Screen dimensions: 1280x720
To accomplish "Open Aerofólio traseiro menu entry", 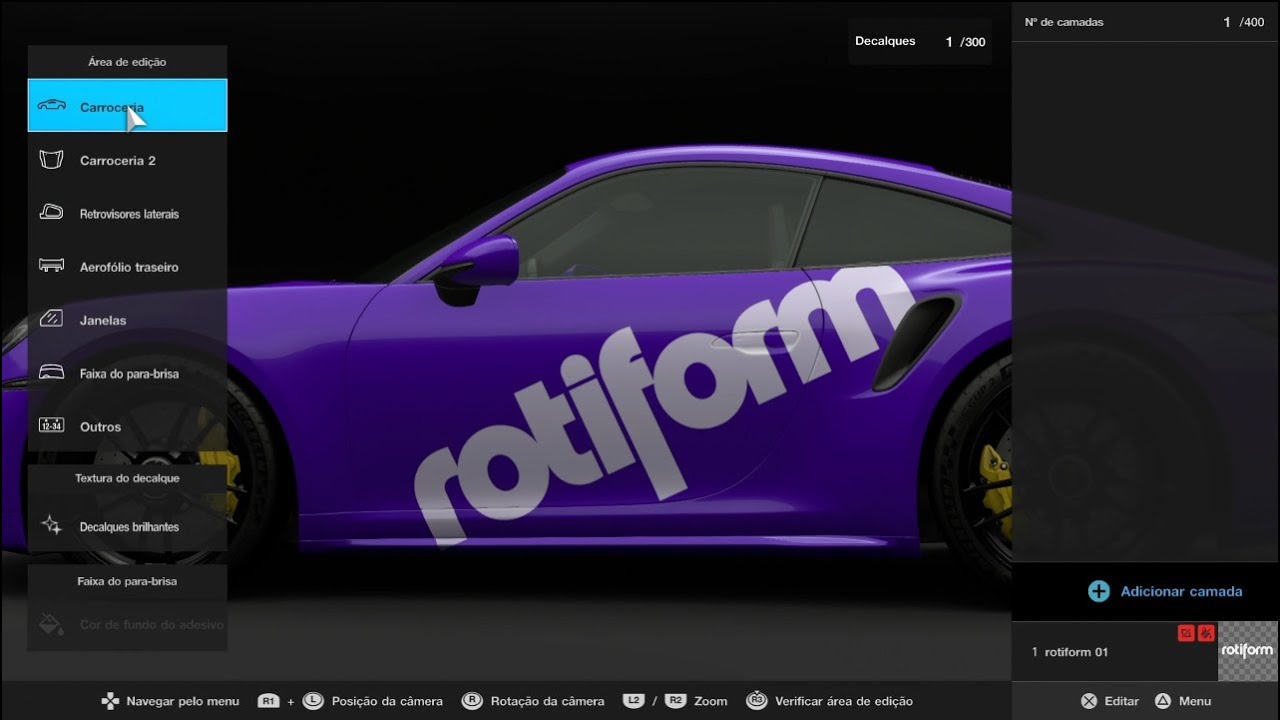I will coord(127,266).
